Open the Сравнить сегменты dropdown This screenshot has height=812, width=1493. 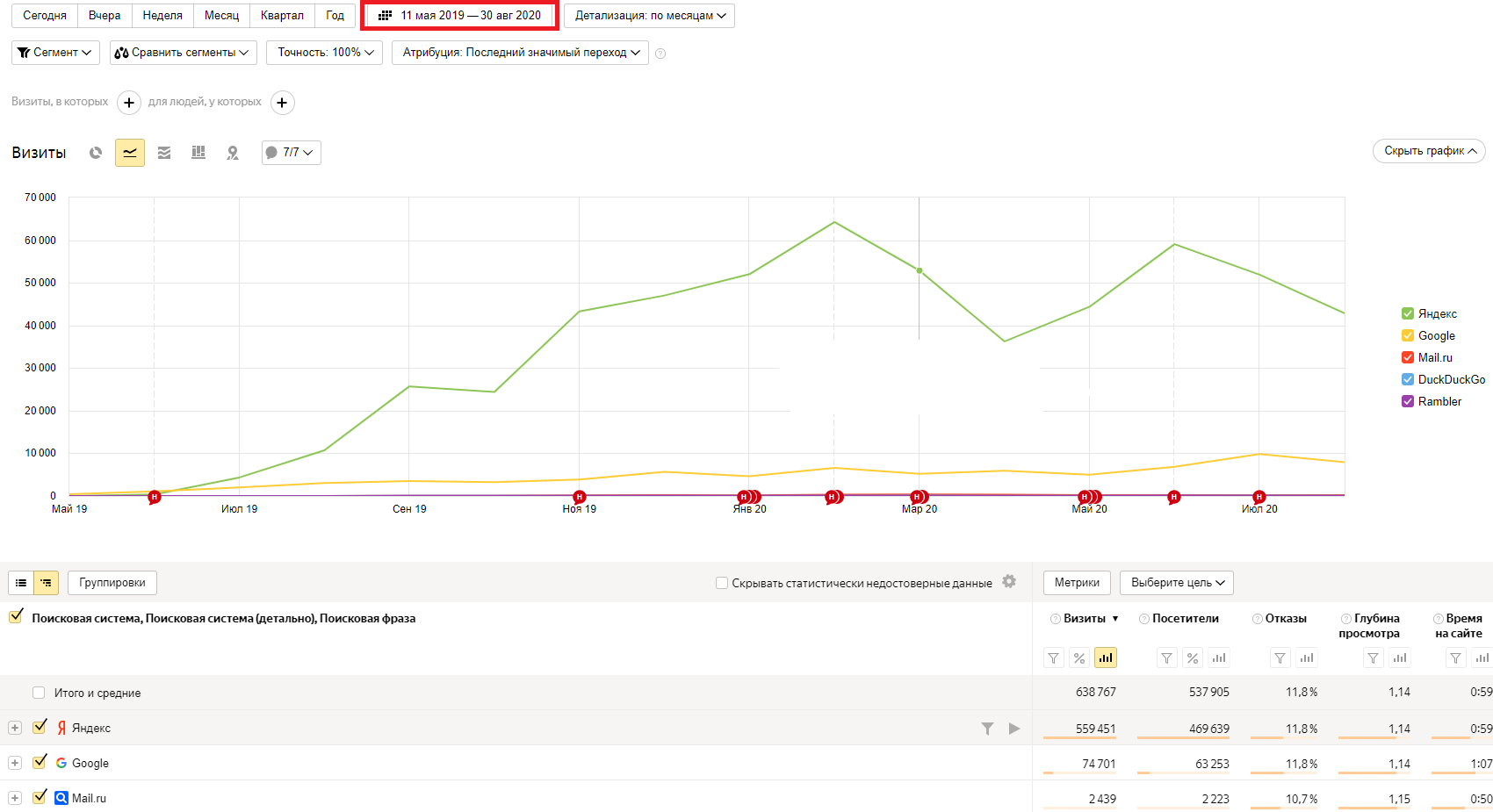click(184, 53)
